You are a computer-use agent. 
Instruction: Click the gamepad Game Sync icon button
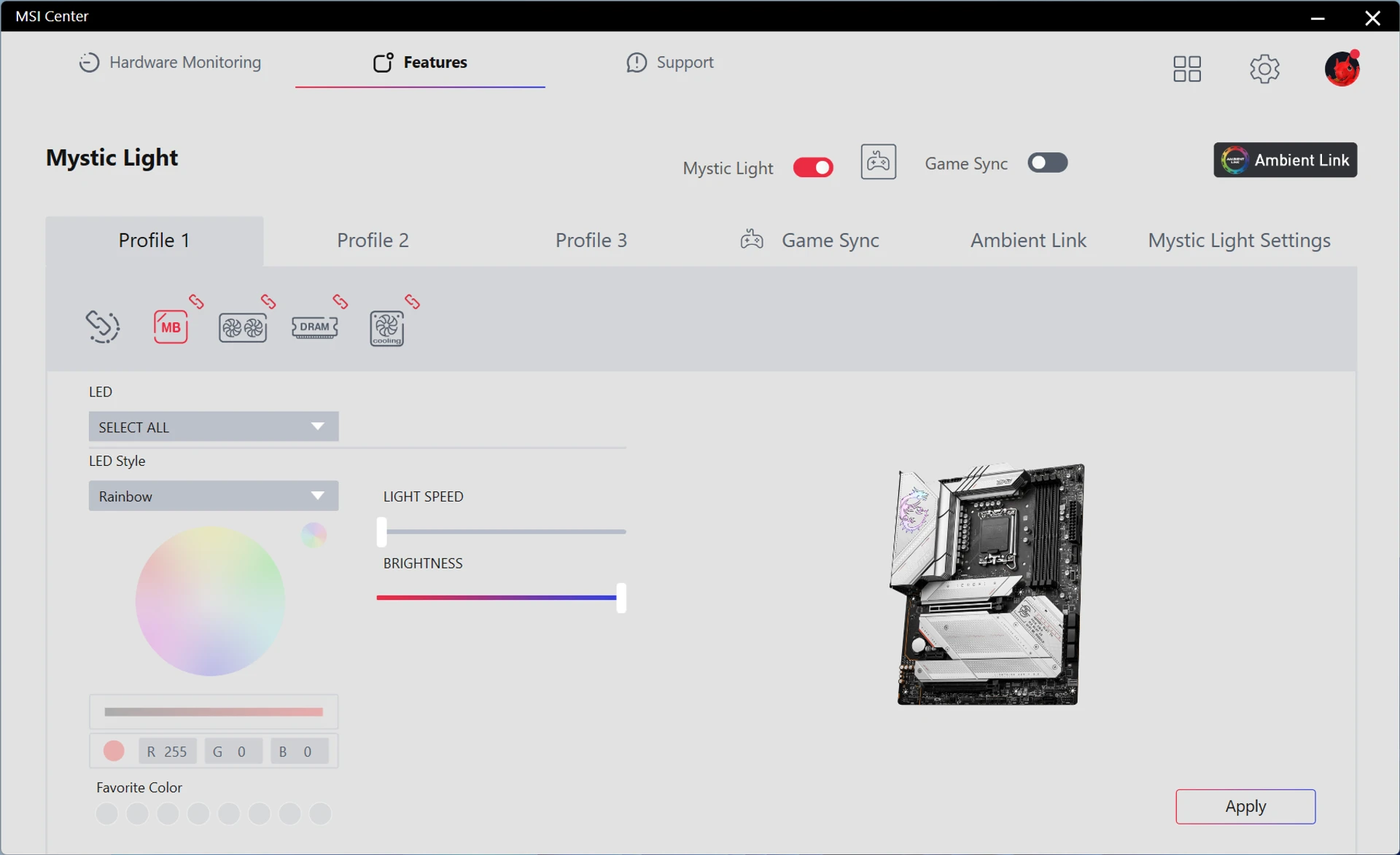pos(878,162)
